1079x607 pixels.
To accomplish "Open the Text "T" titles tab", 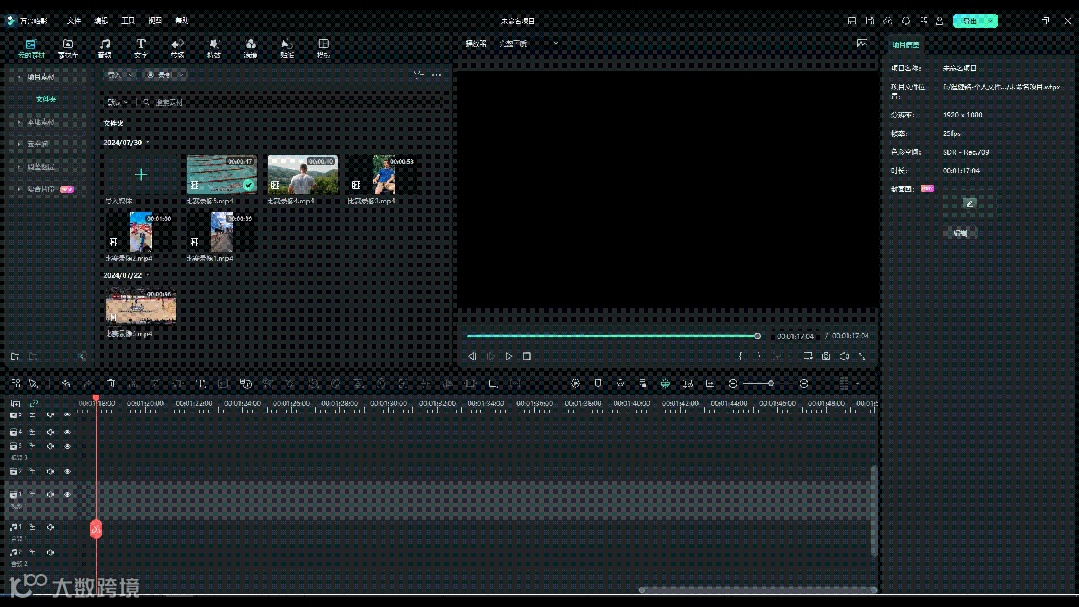I will coord(141,48).
